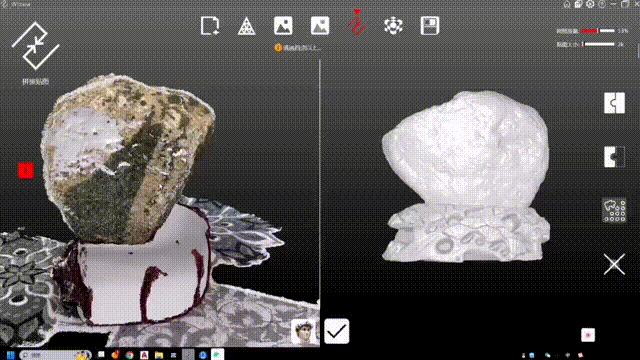The width and height of the screenshot is (640, 360).
Task: Click the molecule-shaped alignment icon in toolbar
Action: click(x=393, y=26)
